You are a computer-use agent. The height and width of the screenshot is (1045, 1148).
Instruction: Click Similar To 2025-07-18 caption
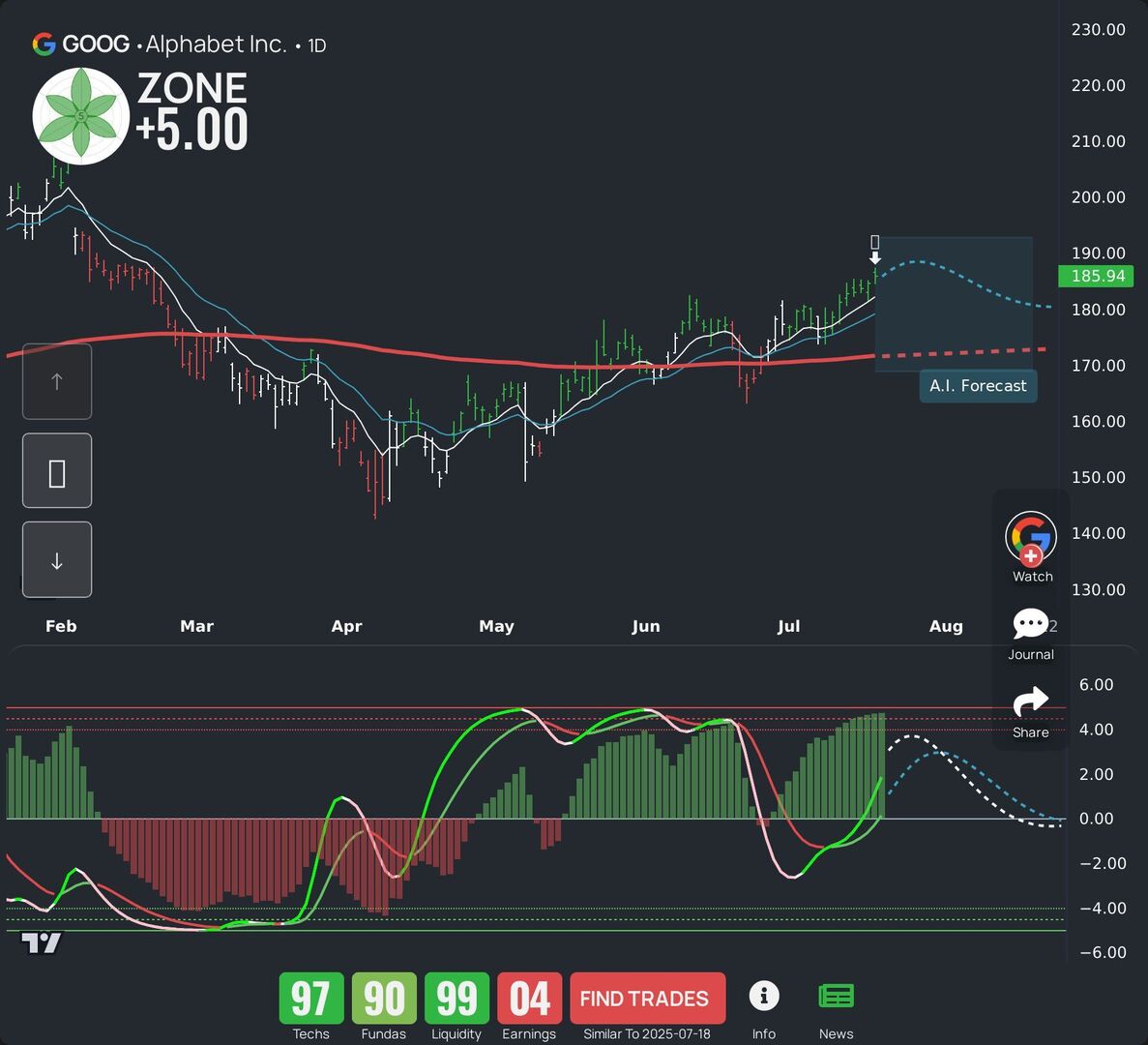click(646, 1034)
